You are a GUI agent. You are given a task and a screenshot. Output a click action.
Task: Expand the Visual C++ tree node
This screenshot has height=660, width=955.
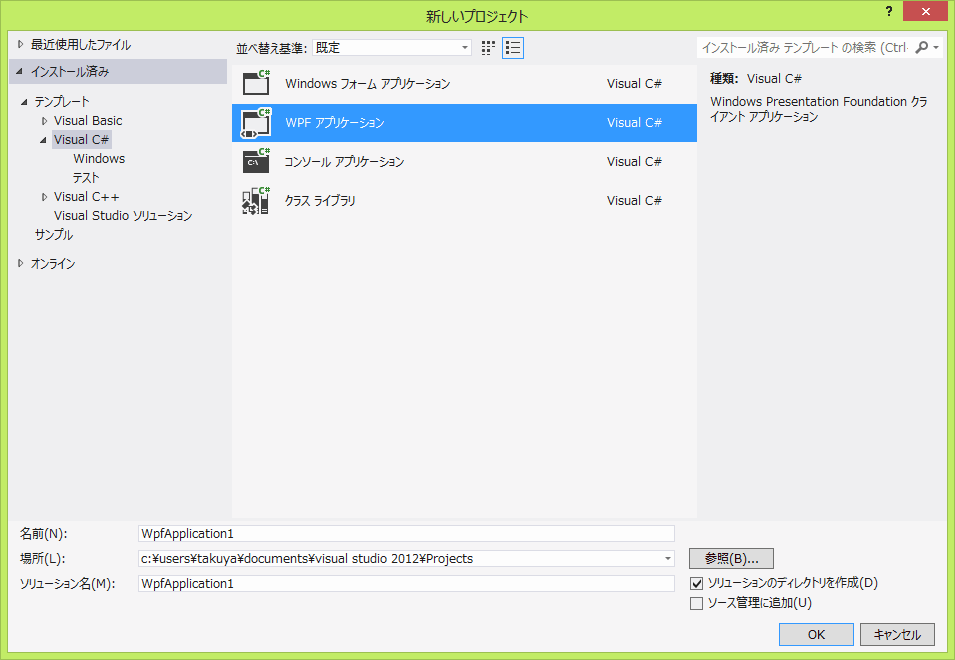tap(44, 197)
